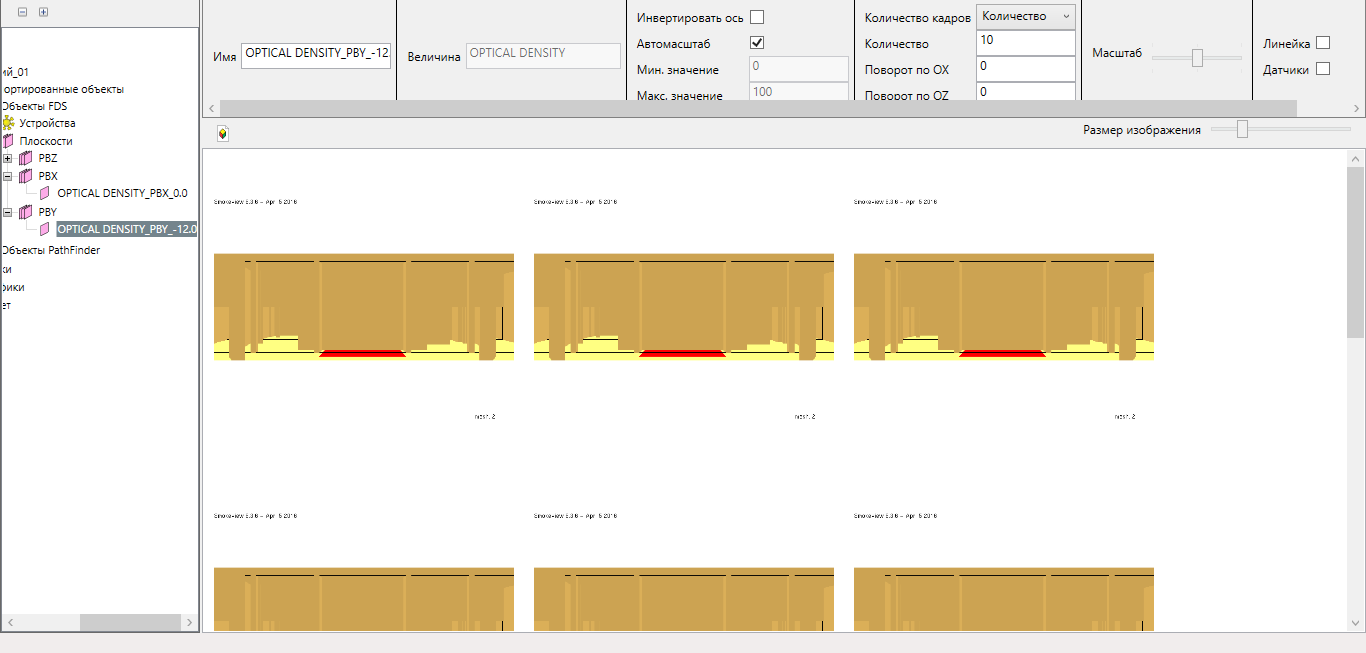Select the Объекты PathFinder tree item
The width and height of the screenshot is (1366, 653).
click(x=50, y=250)
